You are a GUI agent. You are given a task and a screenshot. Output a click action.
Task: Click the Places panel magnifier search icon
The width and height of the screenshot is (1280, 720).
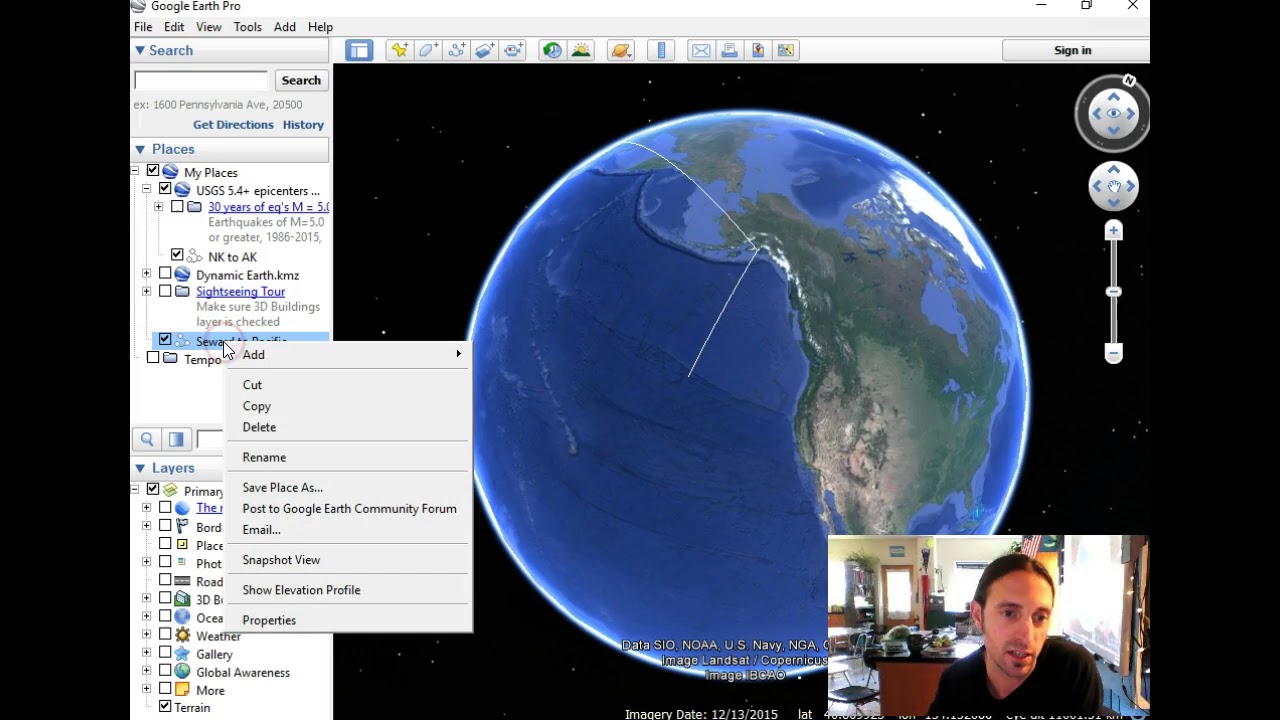[x=147, y=439]
